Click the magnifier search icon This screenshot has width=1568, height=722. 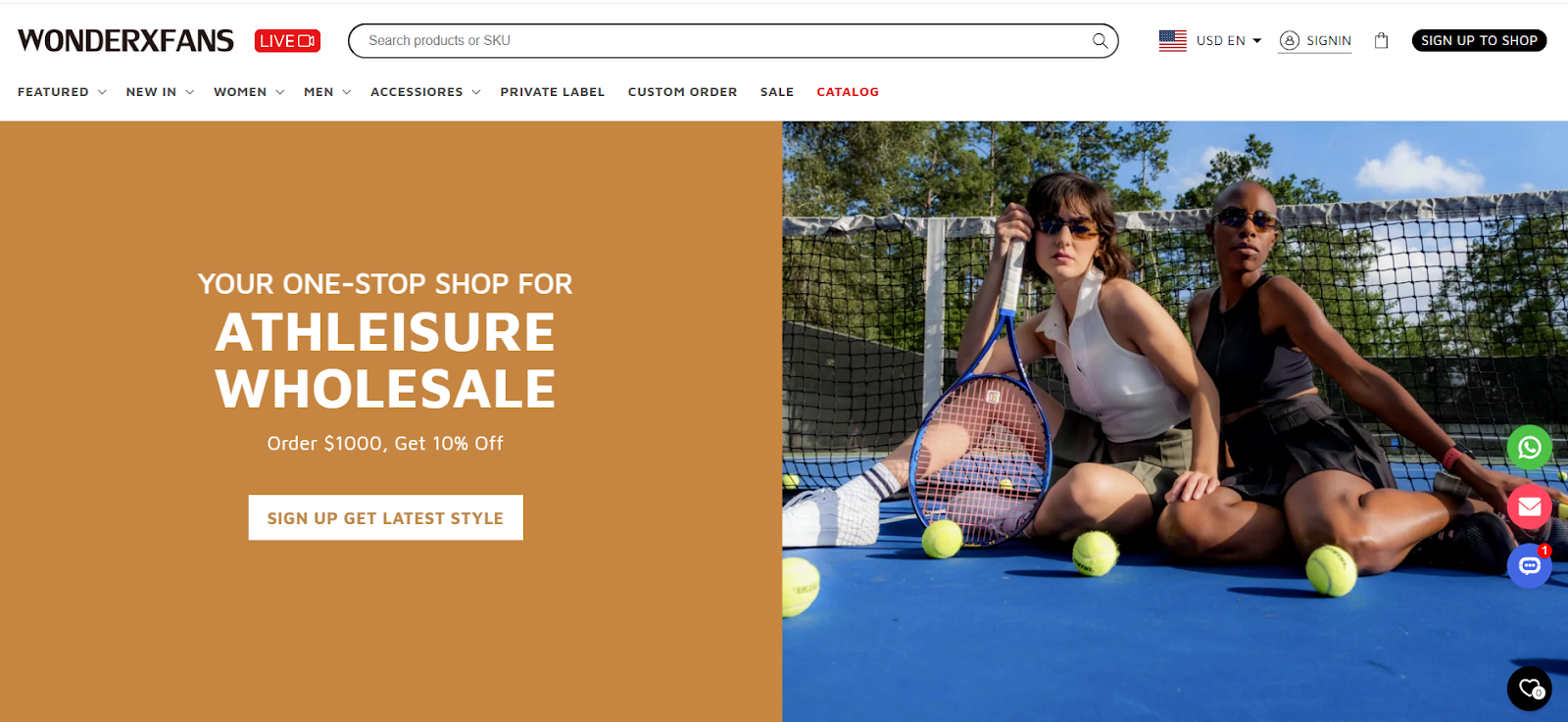pyautogui.click(x=1100, y=40)
